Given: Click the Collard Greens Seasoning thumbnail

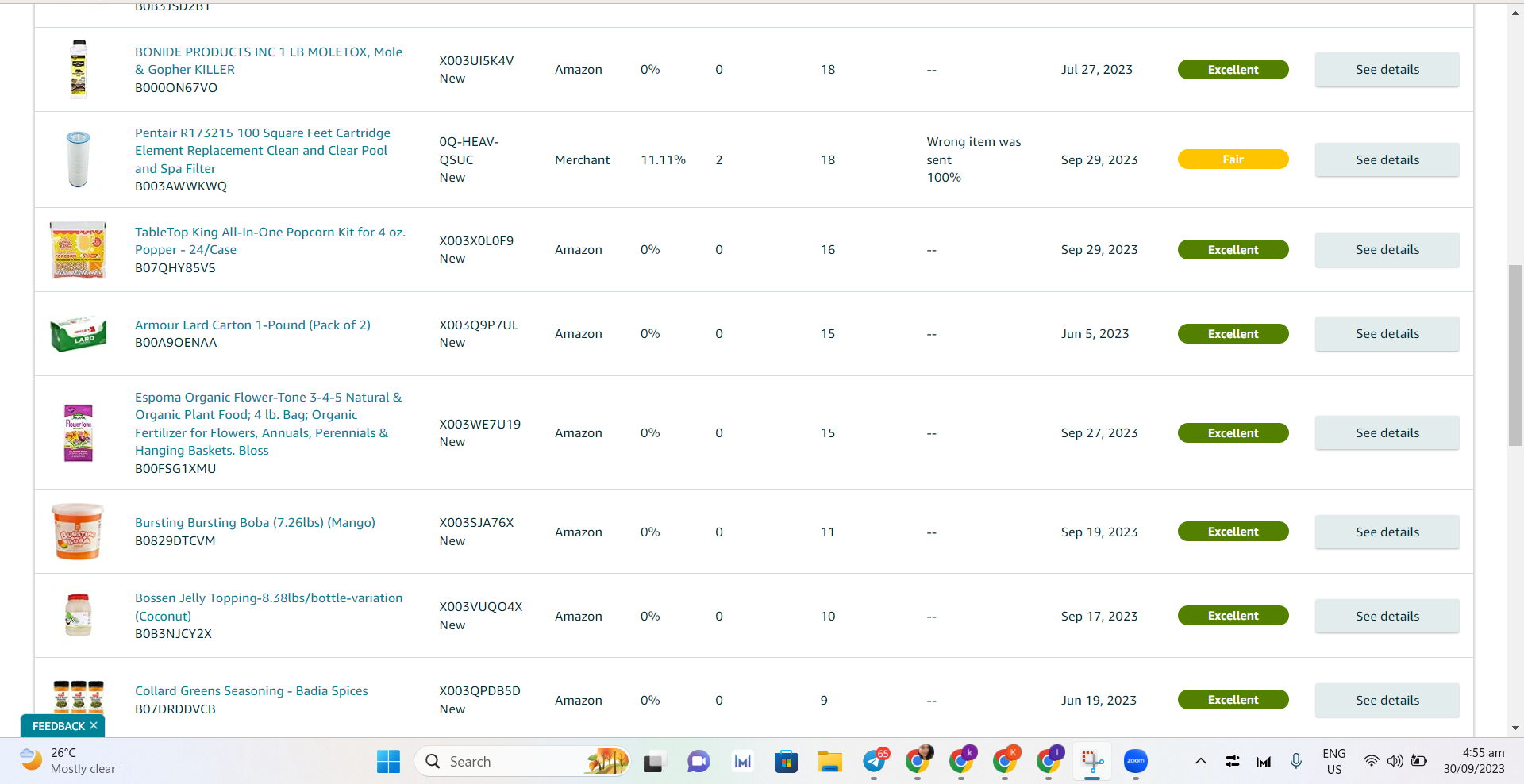Looking at the screenshot, I should pos(78,697).
